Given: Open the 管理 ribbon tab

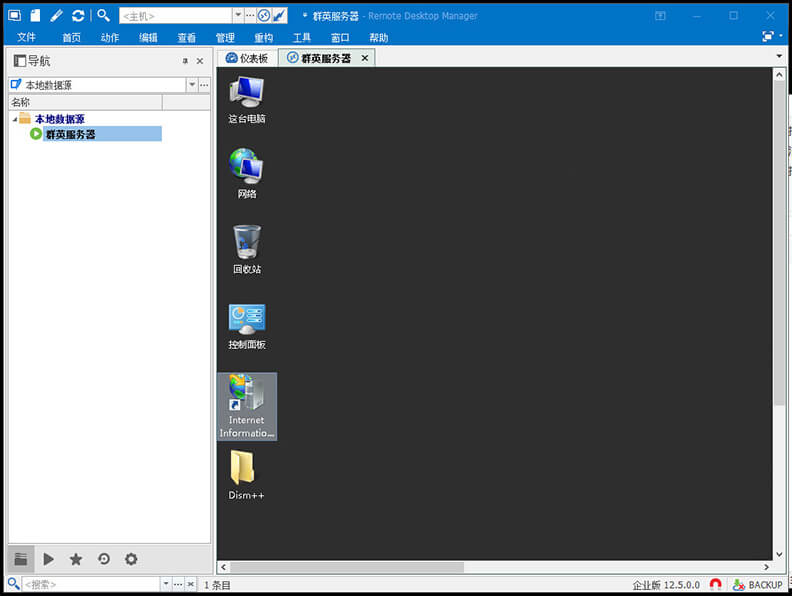Looking at the screenshot, I should pyautogui.click(x=225, y=37).
